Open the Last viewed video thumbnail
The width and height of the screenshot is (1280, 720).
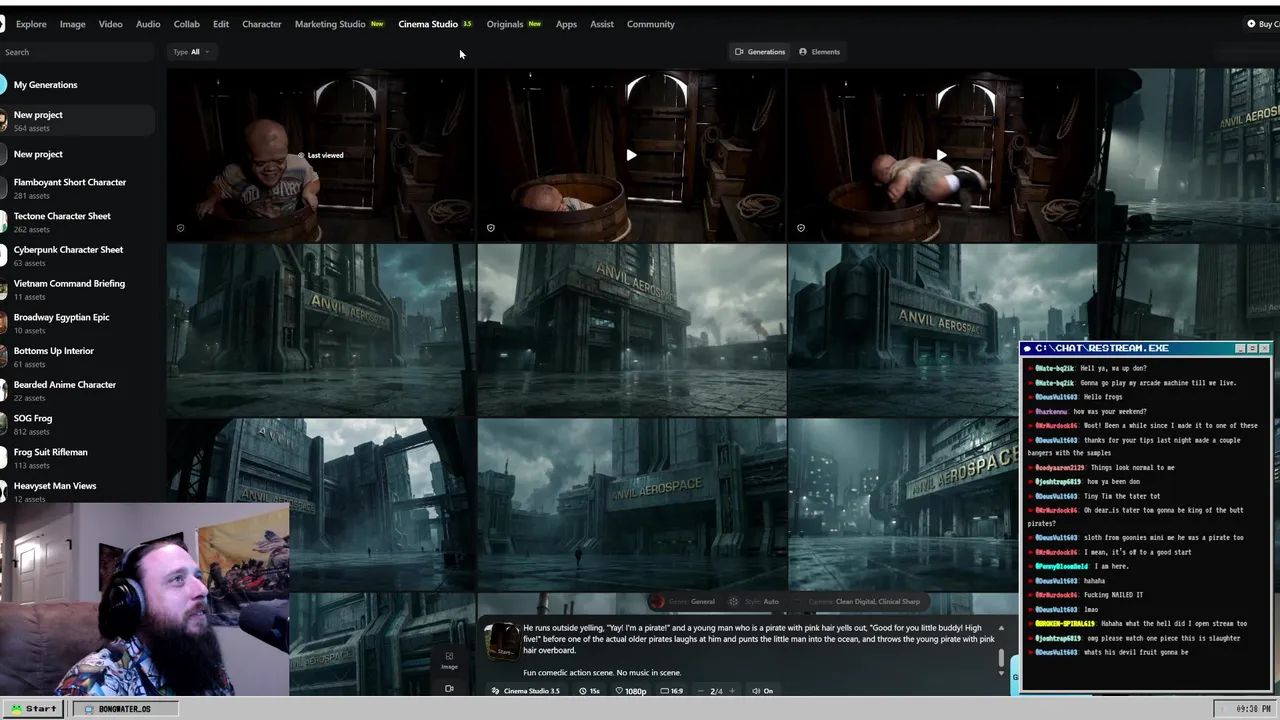pyautogui.click(x=321, y=155)
